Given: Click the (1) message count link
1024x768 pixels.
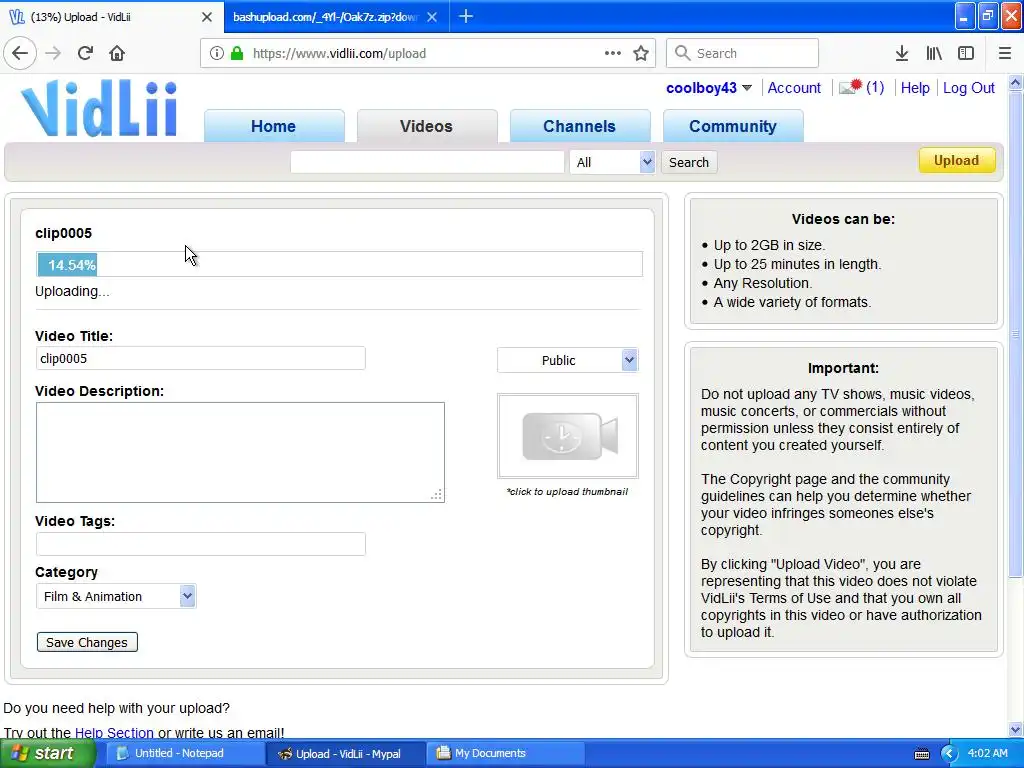Looking at the screenshot, I should pyautogui.click(x=875, y=88).
